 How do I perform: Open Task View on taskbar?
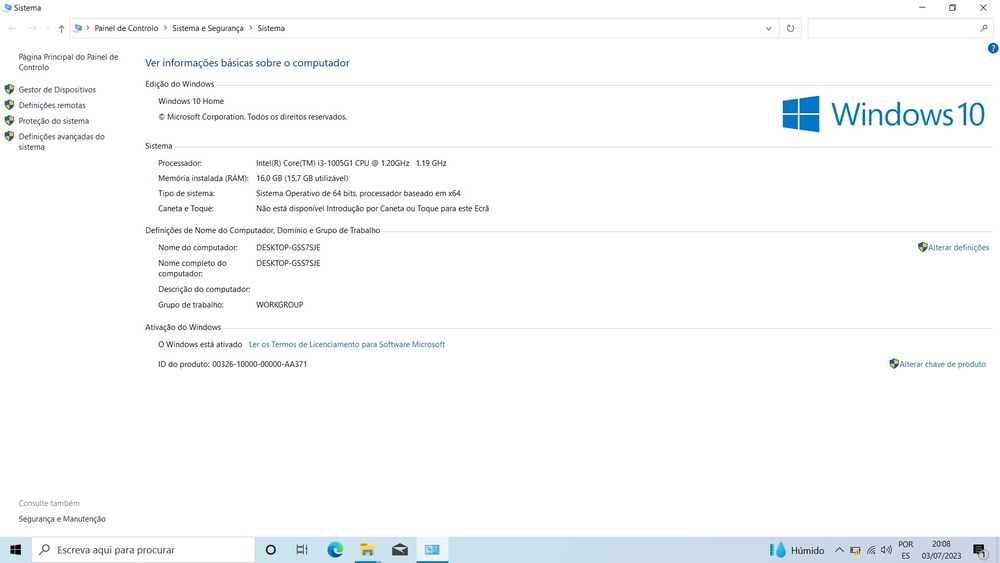click(302, 550)
